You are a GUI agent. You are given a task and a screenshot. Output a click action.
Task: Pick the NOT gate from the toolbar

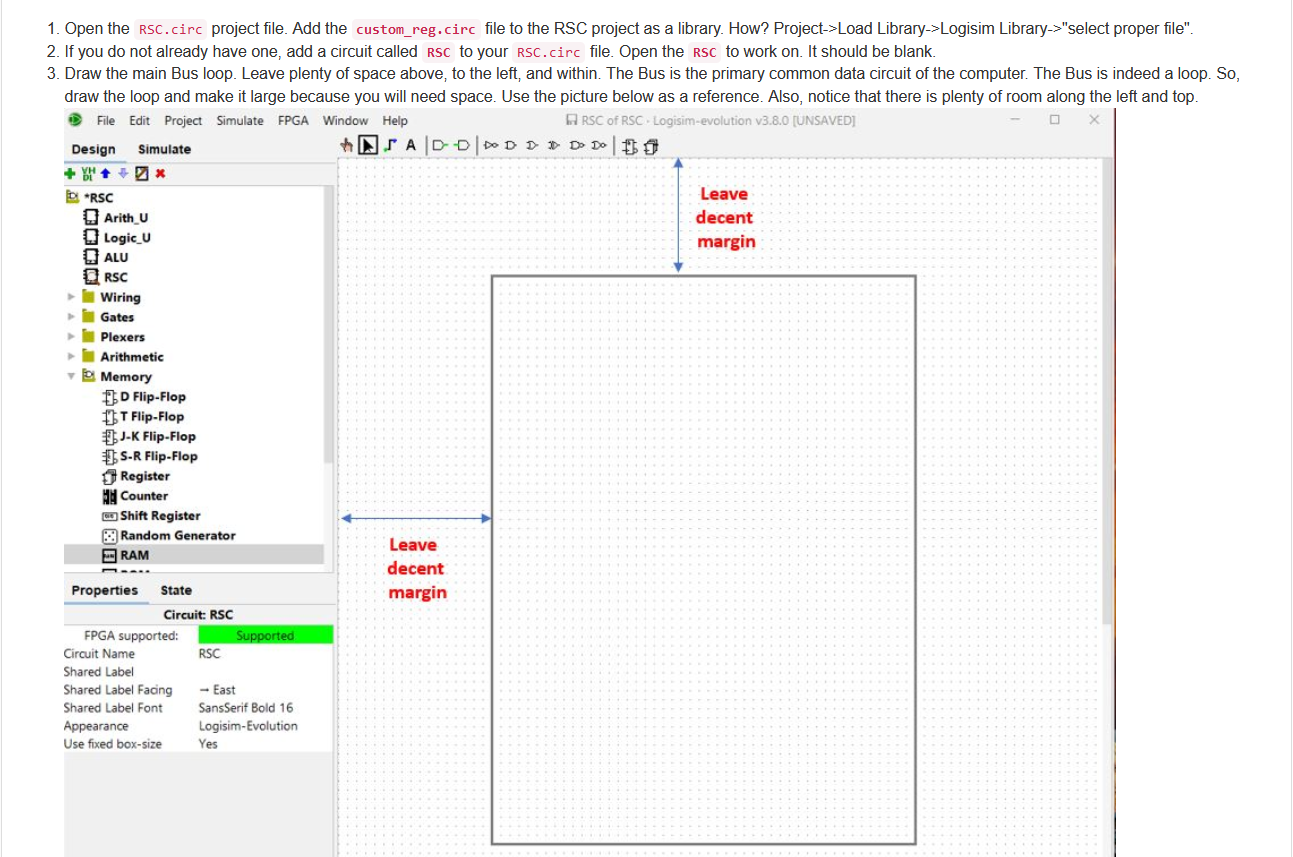click(x=489, y=145)
